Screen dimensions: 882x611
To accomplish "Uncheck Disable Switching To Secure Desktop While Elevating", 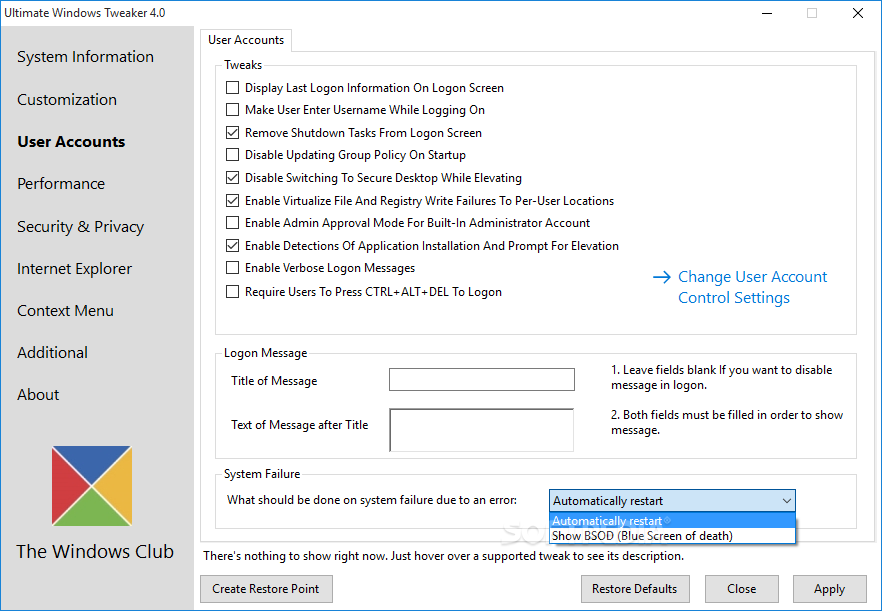I will click(232, 178).
